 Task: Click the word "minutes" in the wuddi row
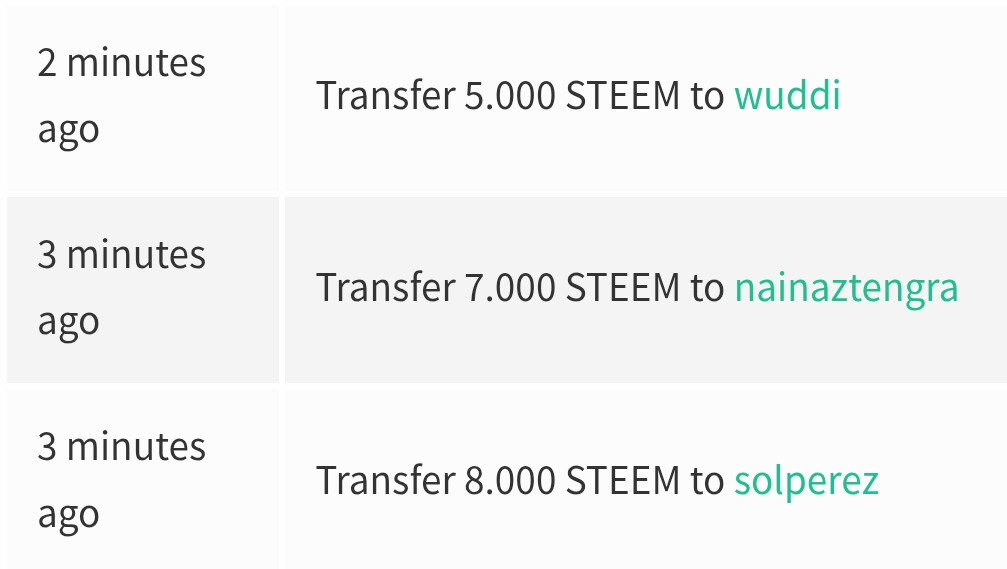tap(136, 63)
